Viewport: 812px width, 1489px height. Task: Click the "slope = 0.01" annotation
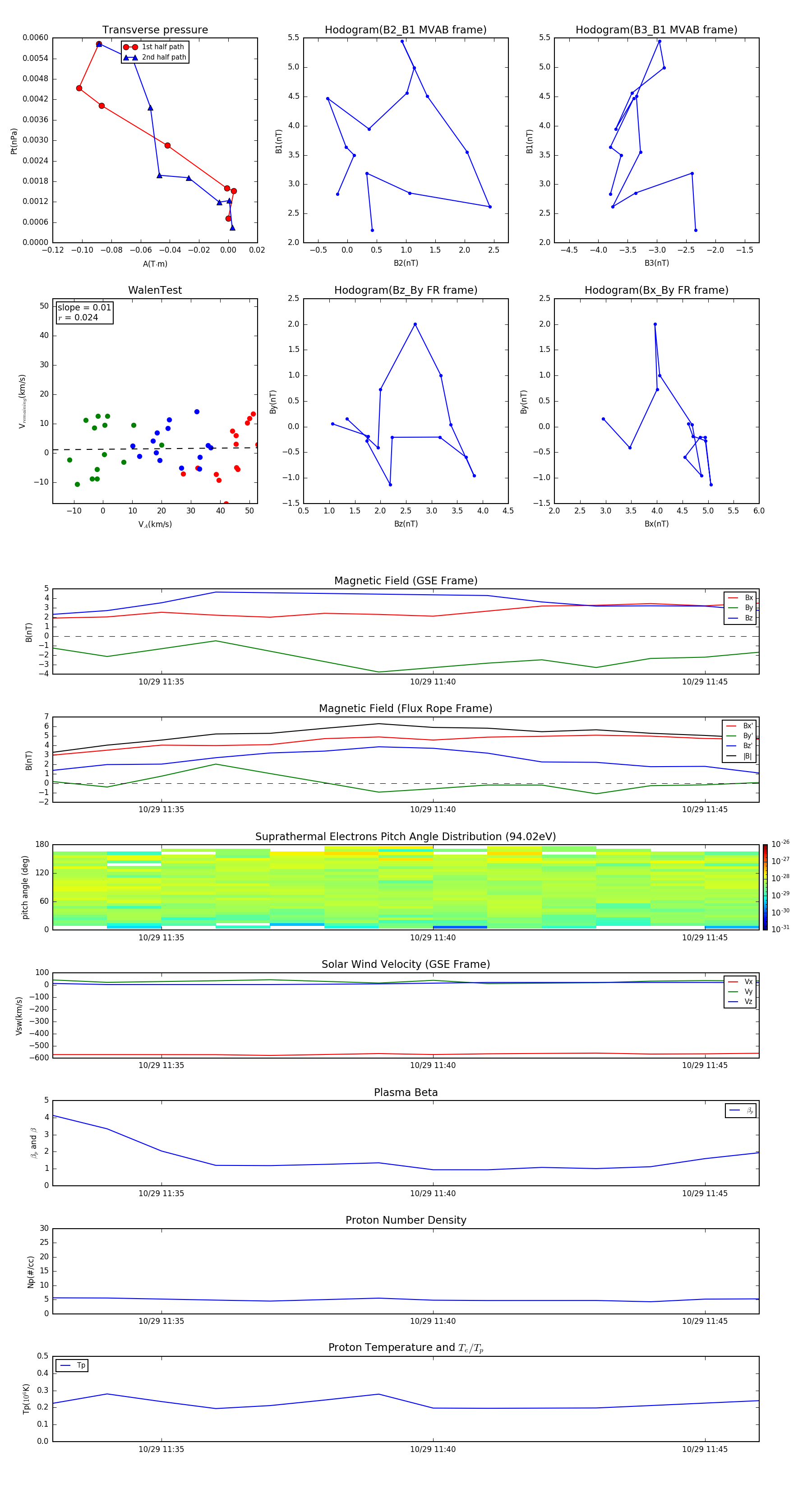pos(84,308)
